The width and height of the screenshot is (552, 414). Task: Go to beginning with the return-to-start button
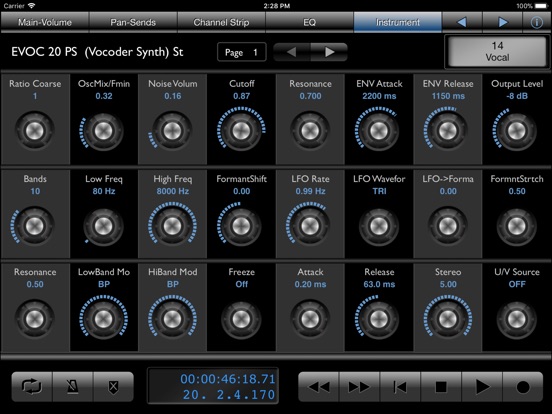coord(400,387)
